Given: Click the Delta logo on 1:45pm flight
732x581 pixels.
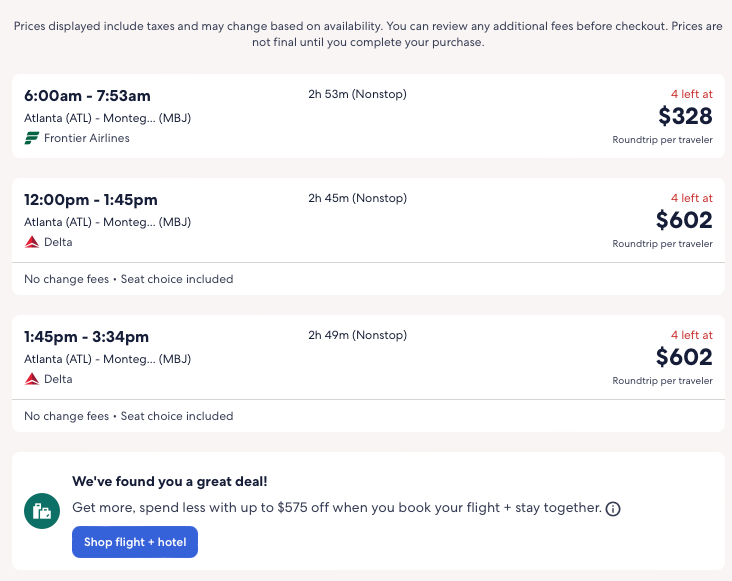Looking at the screenshot, I should point(32,379).
